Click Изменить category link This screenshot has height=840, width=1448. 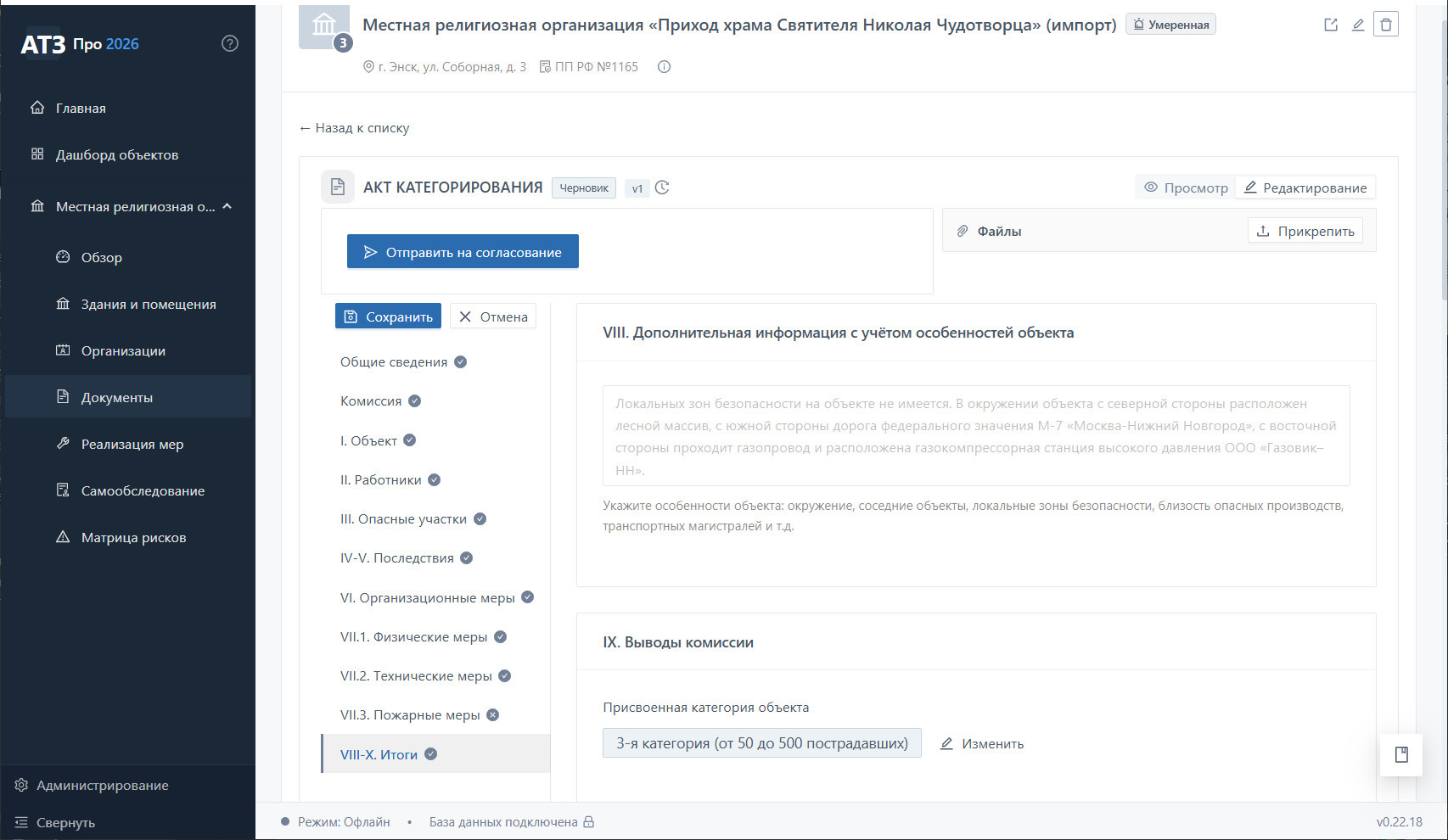[982, 743]
